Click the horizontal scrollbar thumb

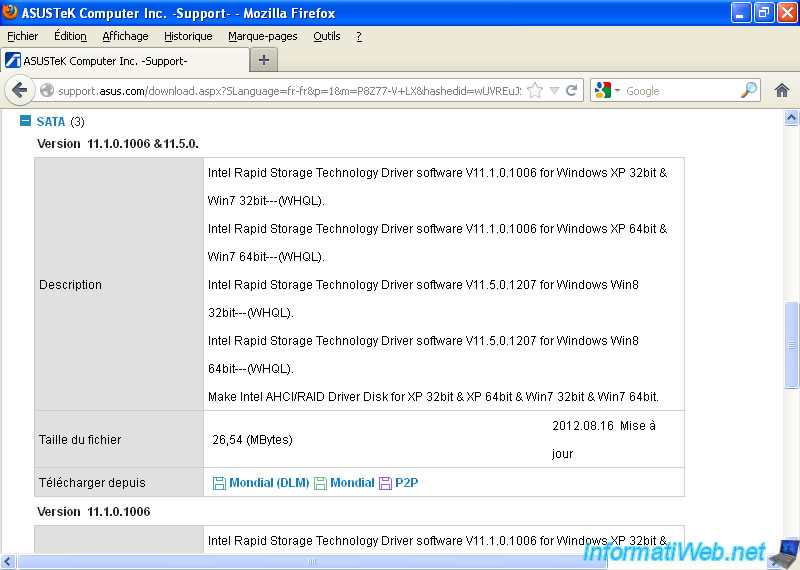click(x=312, y=561)
